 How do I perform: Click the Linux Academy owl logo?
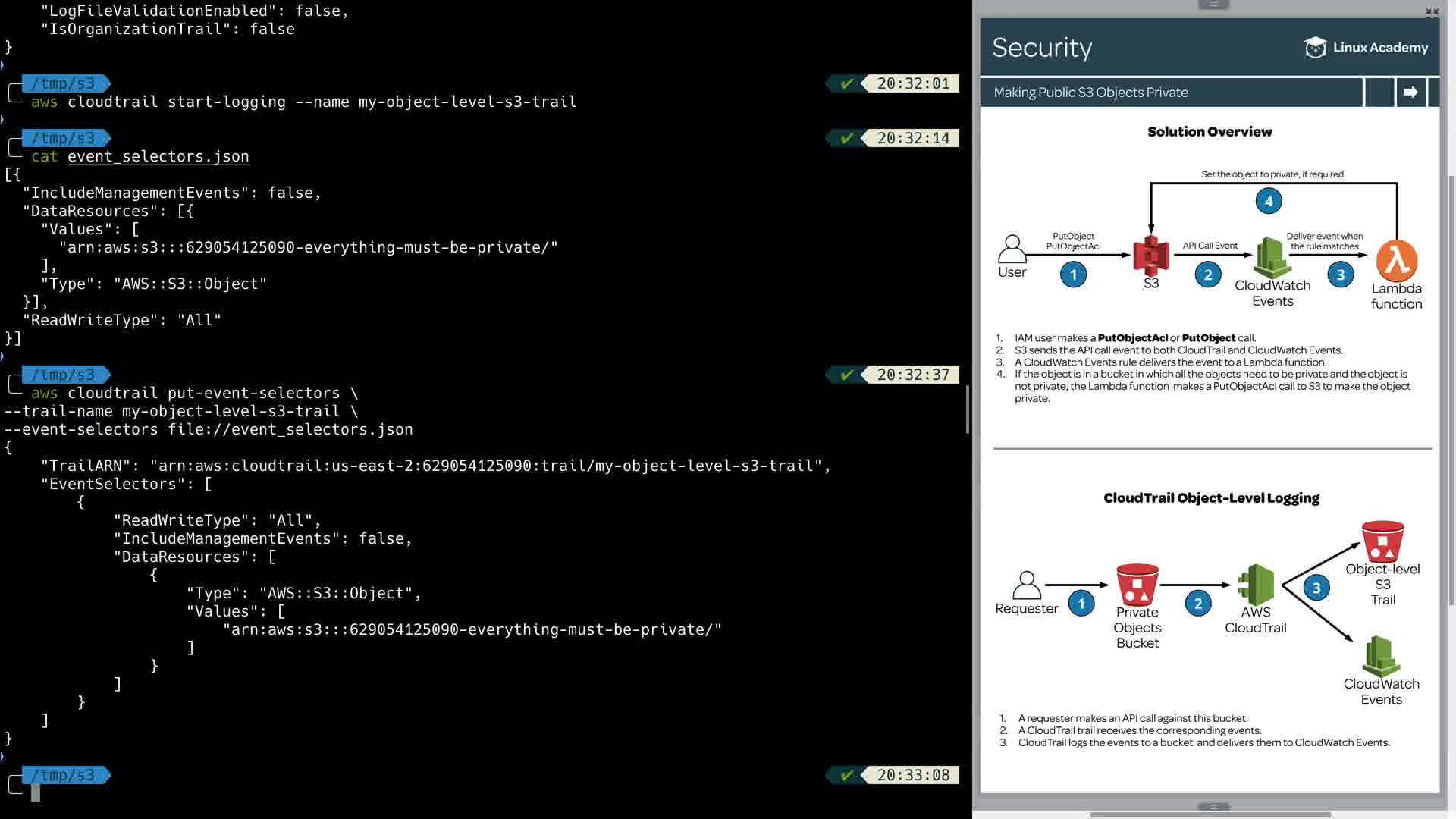[1315, 48]
